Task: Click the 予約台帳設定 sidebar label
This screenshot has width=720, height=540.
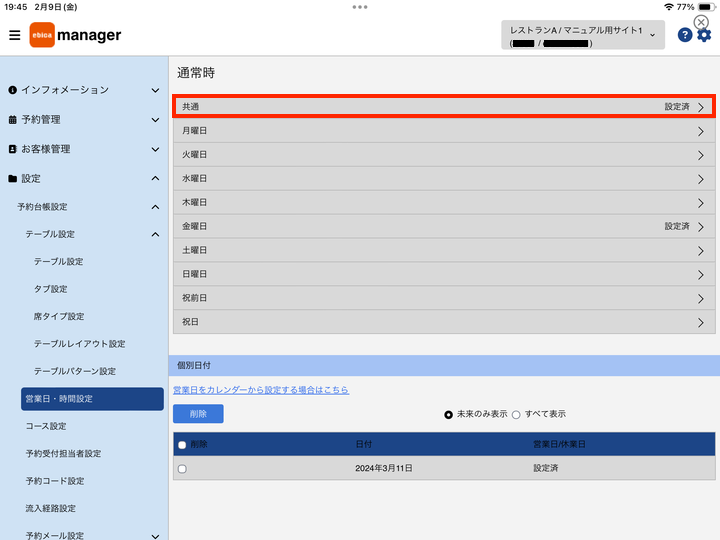Action: [x=42, y=207]
